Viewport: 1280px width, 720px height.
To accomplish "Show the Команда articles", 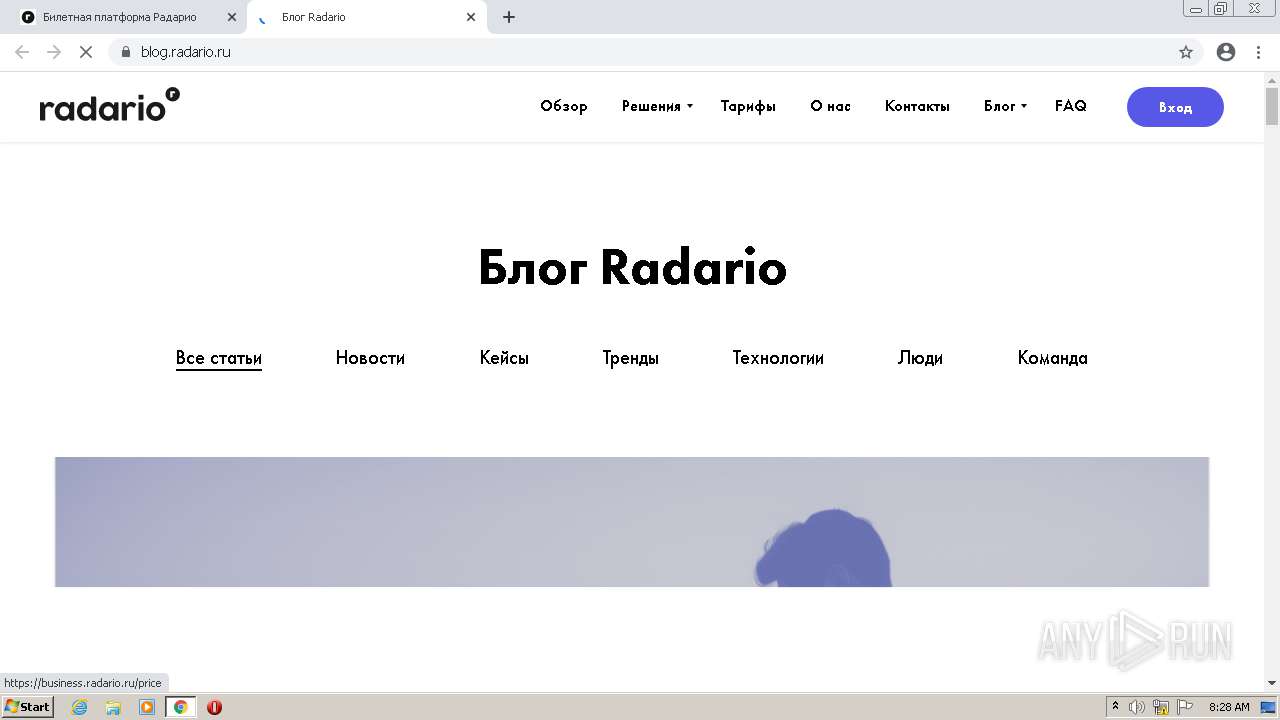I will point(1052,358).
